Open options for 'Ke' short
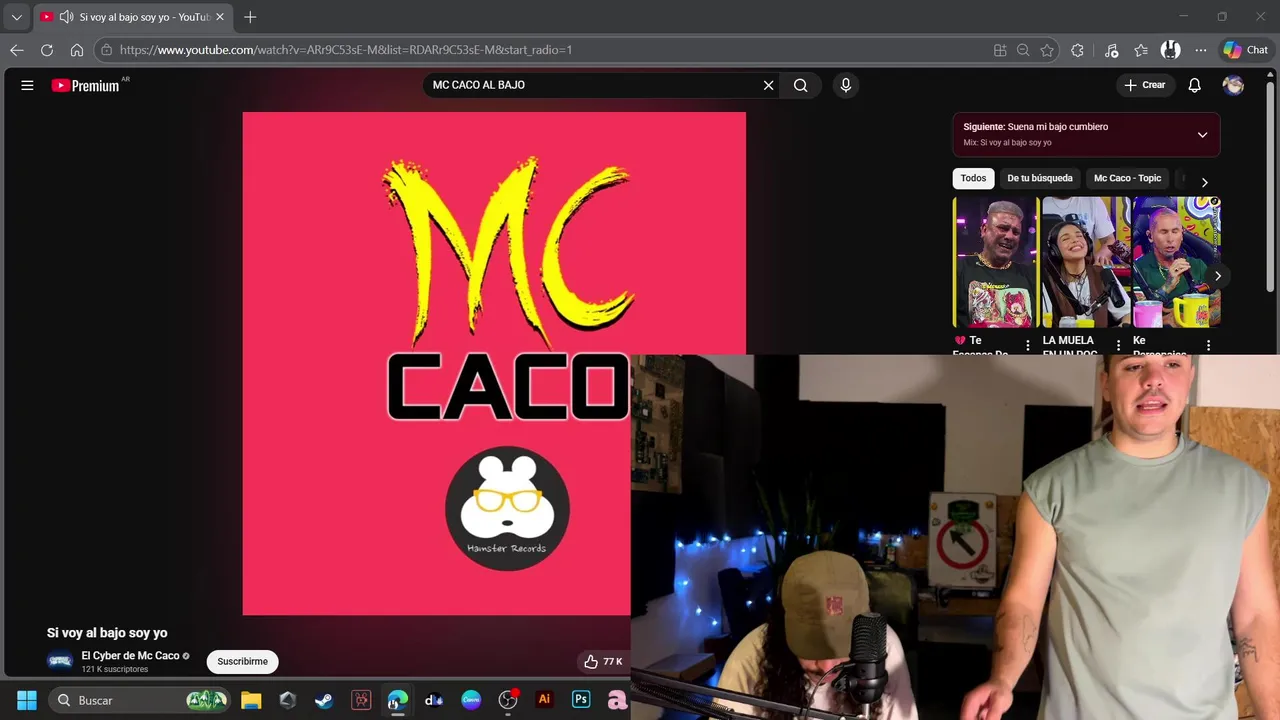Viewport: 1280px width, 720px height. pyautogui.click(x=1208, y=345)
